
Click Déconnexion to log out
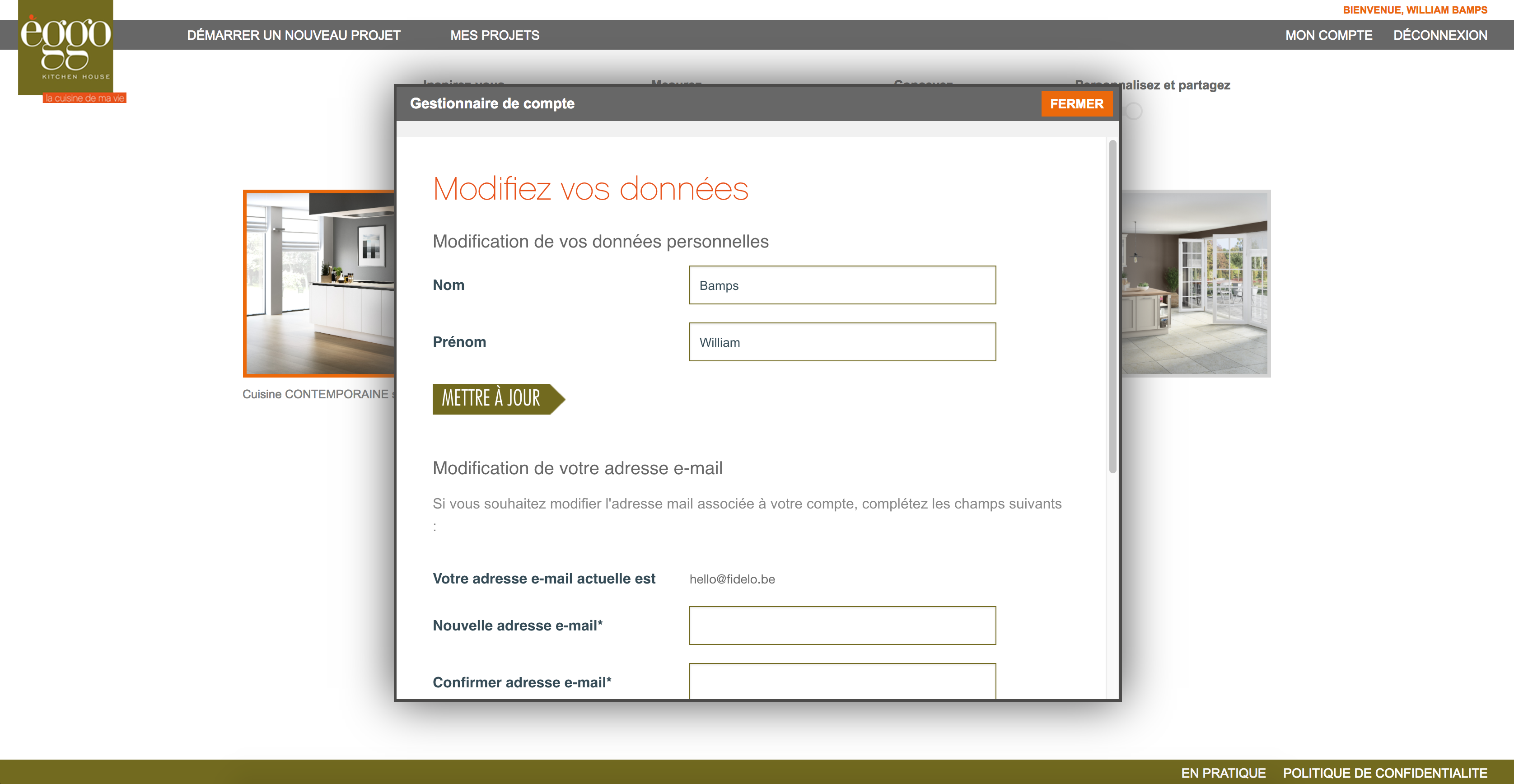[1440, 35]
